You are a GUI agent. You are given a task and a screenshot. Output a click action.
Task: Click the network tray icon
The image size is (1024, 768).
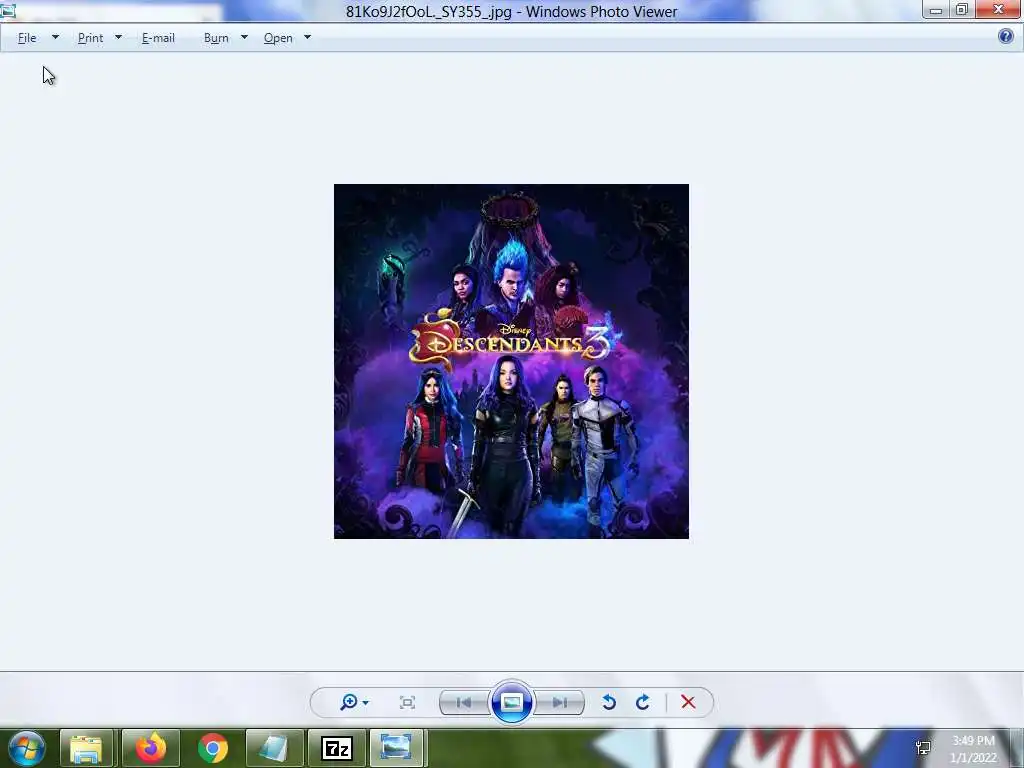point(923,748)
